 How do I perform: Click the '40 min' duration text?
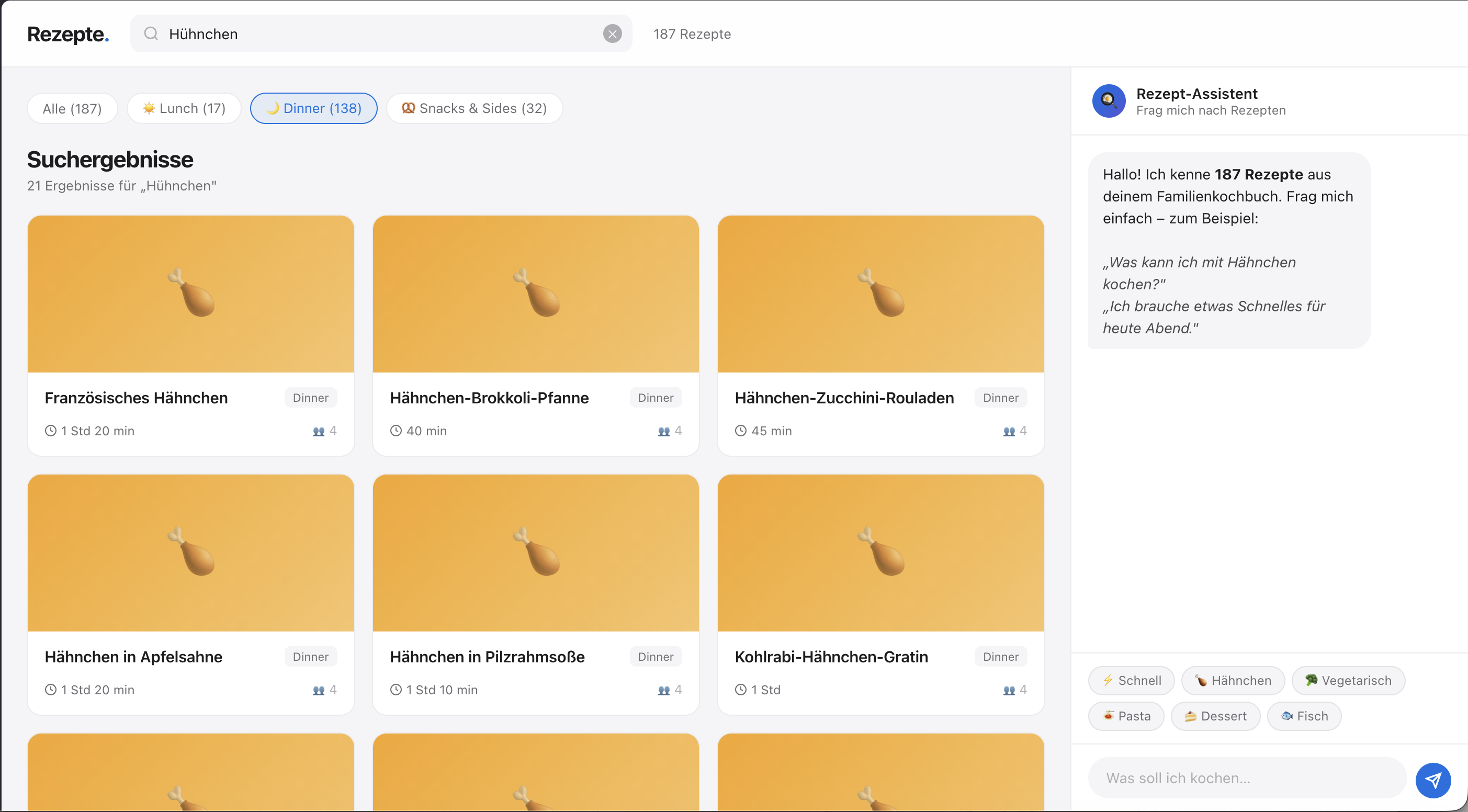tap(426, 431)
